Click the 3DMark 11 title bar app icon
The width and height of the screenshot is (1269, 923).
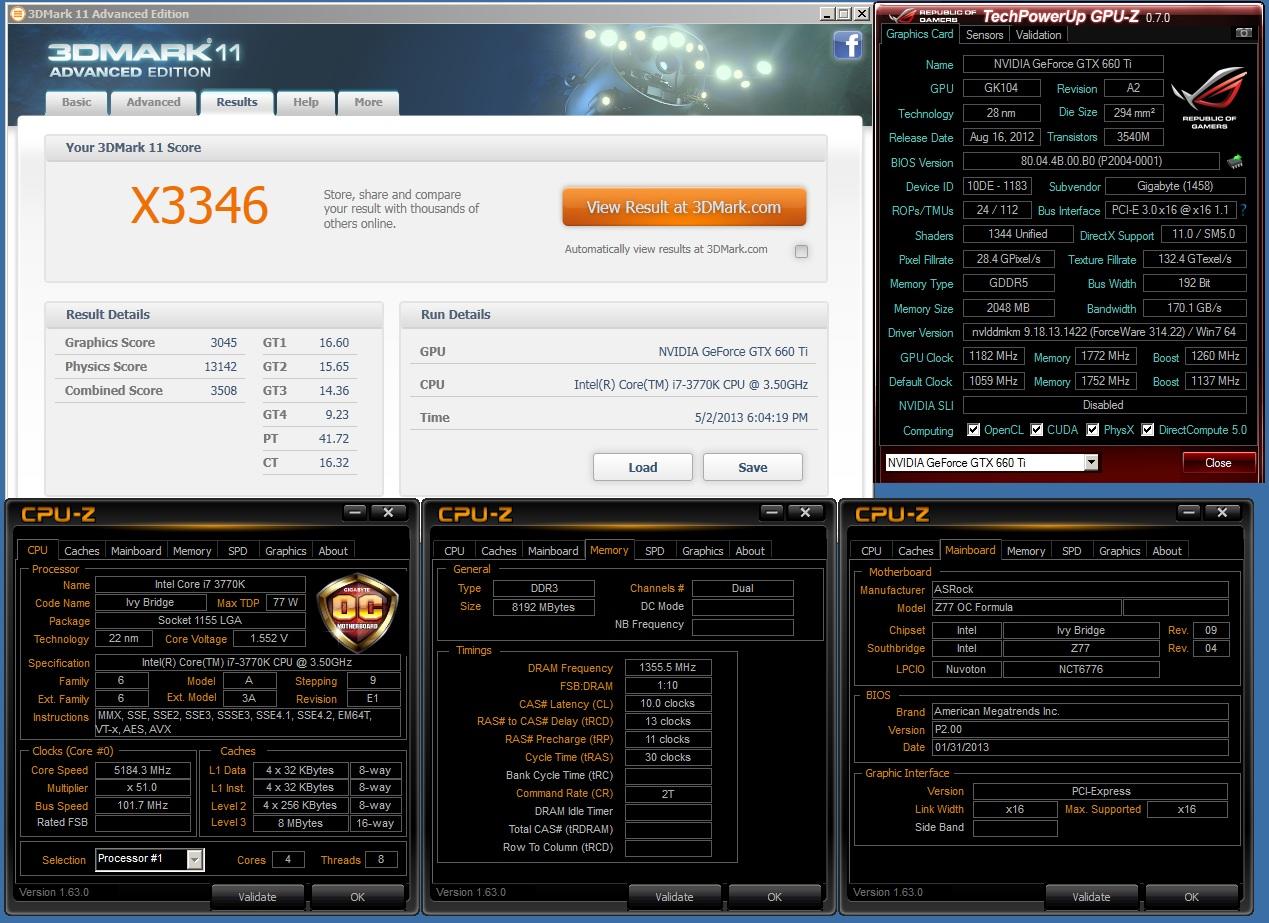(x=16, y=14)
